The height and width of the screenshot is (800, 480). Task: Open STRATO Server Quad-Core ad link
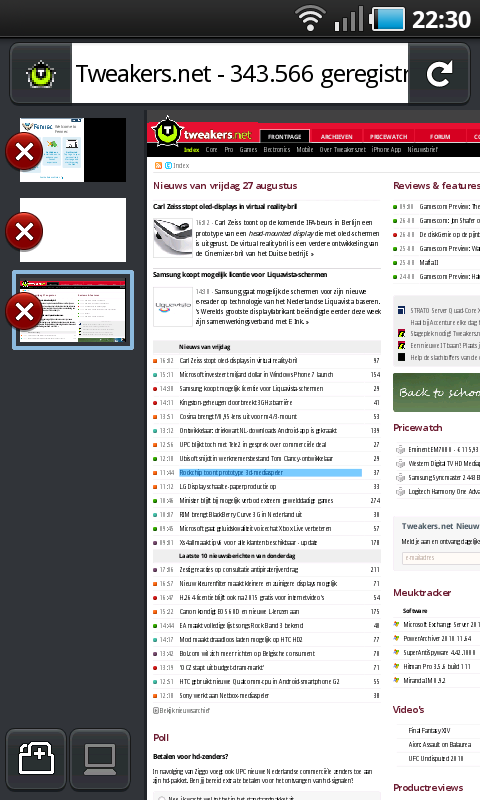(445, 310)
